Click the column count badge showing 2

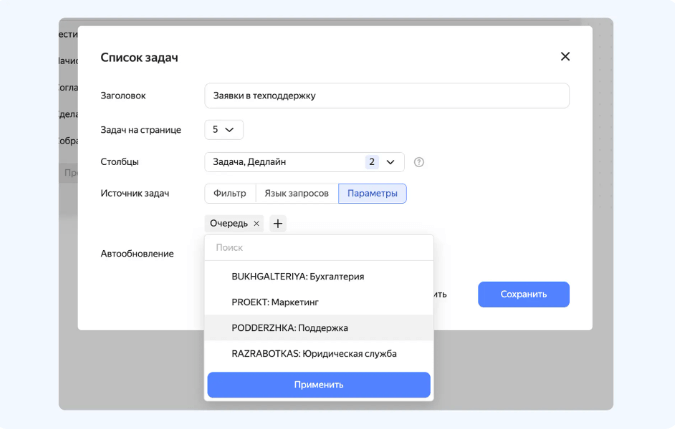coord(372,162)
